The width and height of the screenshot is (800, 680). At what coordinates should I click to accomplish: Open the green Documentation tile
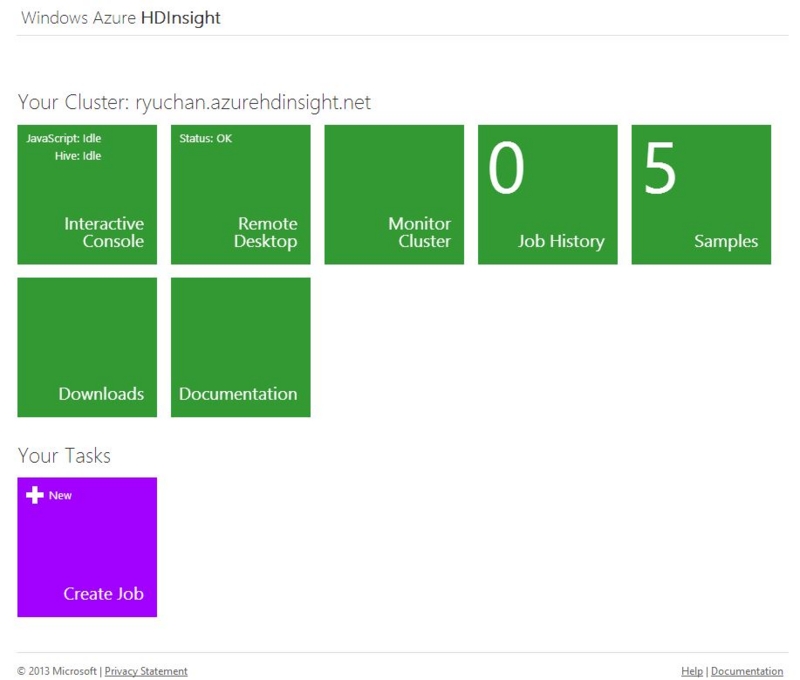pos(241,347)
